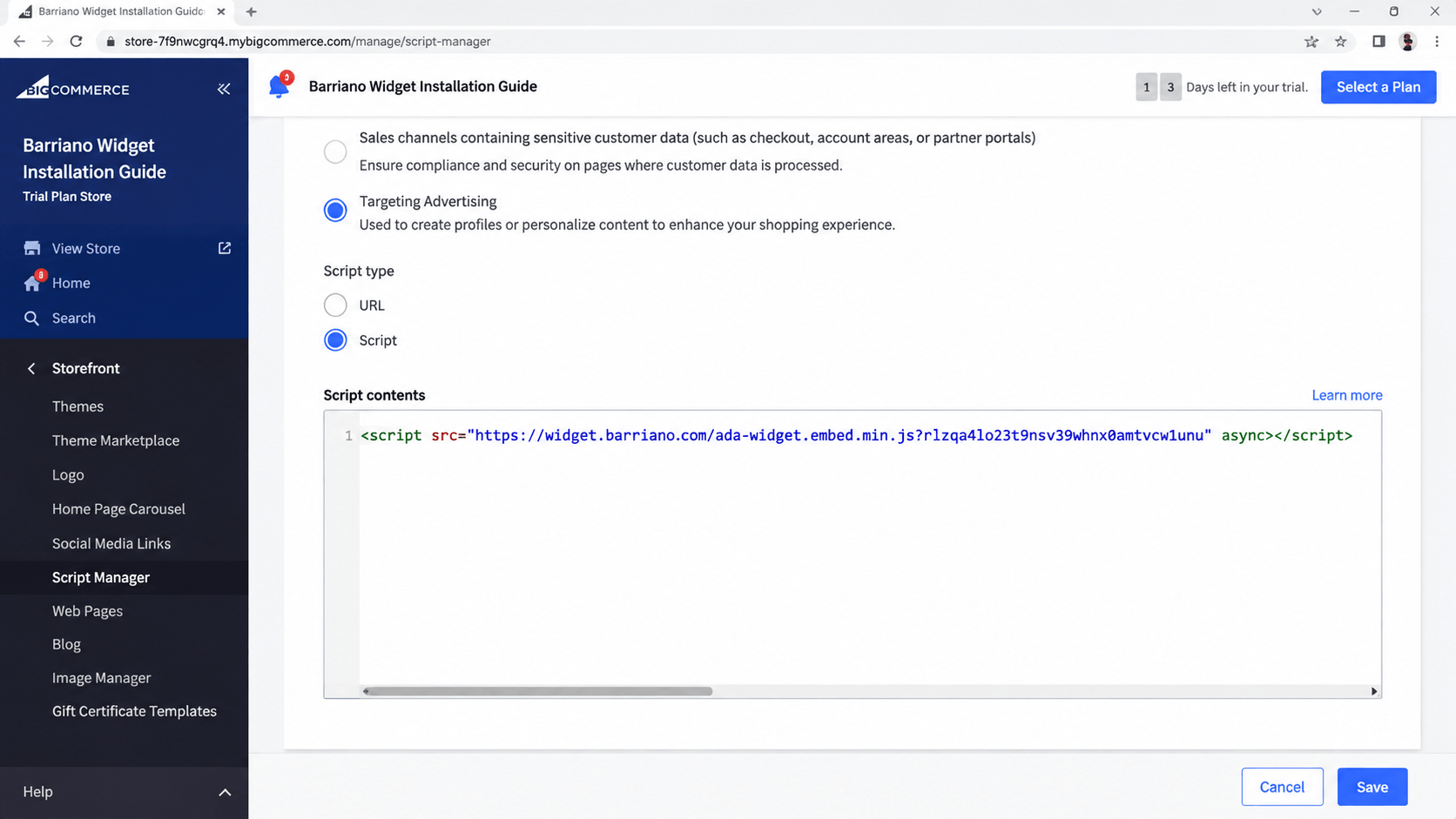
Task: Collapse the sidebar with double-chevron icon
Action: click(224, 89)
